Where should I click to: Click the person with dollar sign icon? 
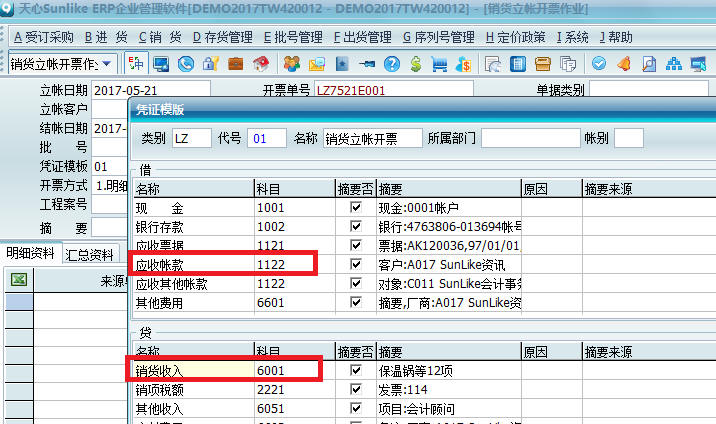[x=463, y=64]
